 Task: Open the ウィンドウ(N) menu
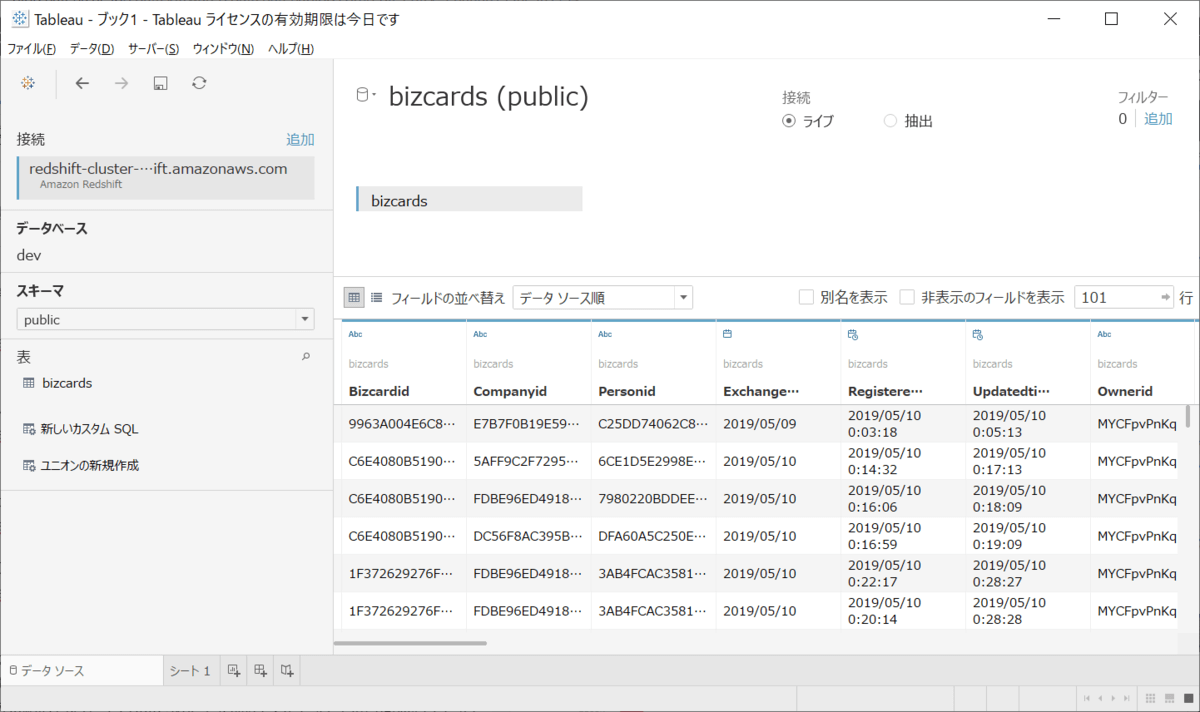point(223,49)
